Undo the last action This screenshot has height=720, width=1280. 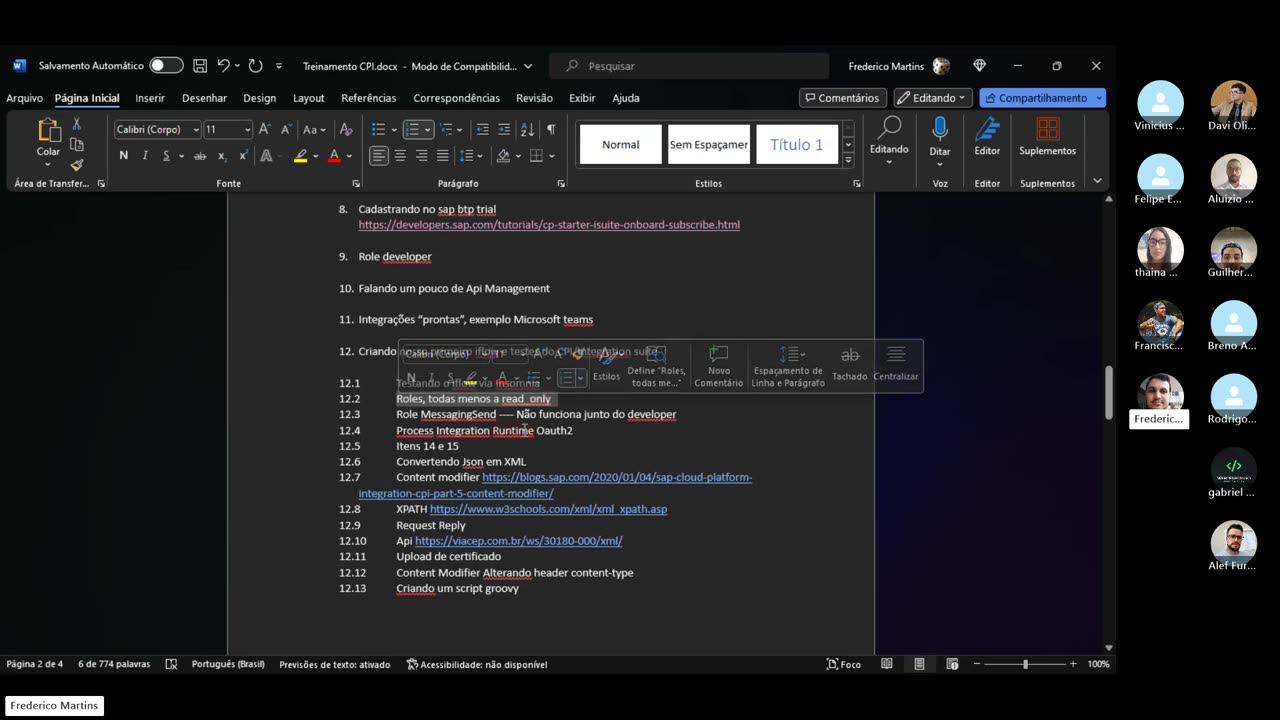point(224,66)
